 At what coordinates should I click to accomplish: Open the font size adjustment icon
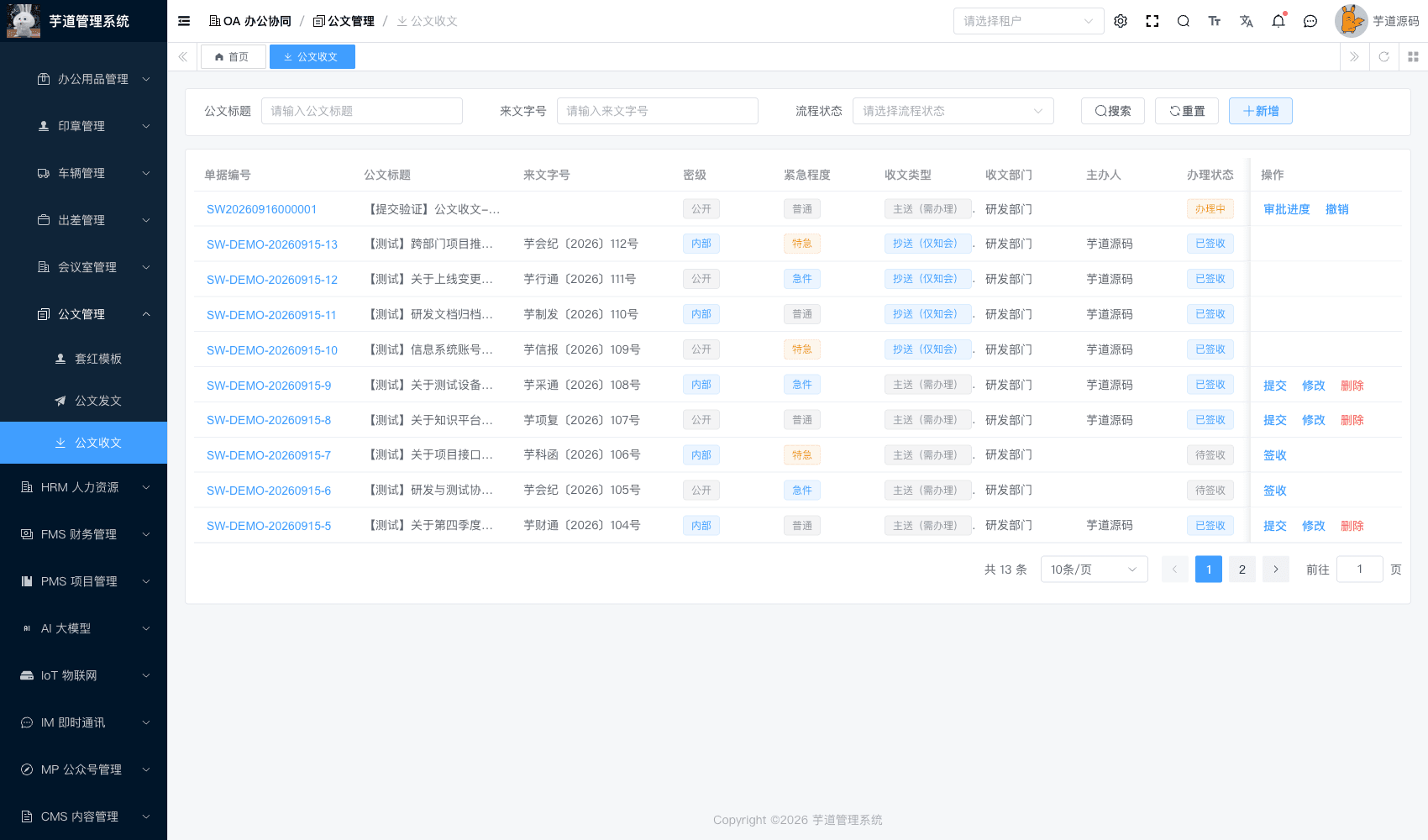pos(1215,21)
